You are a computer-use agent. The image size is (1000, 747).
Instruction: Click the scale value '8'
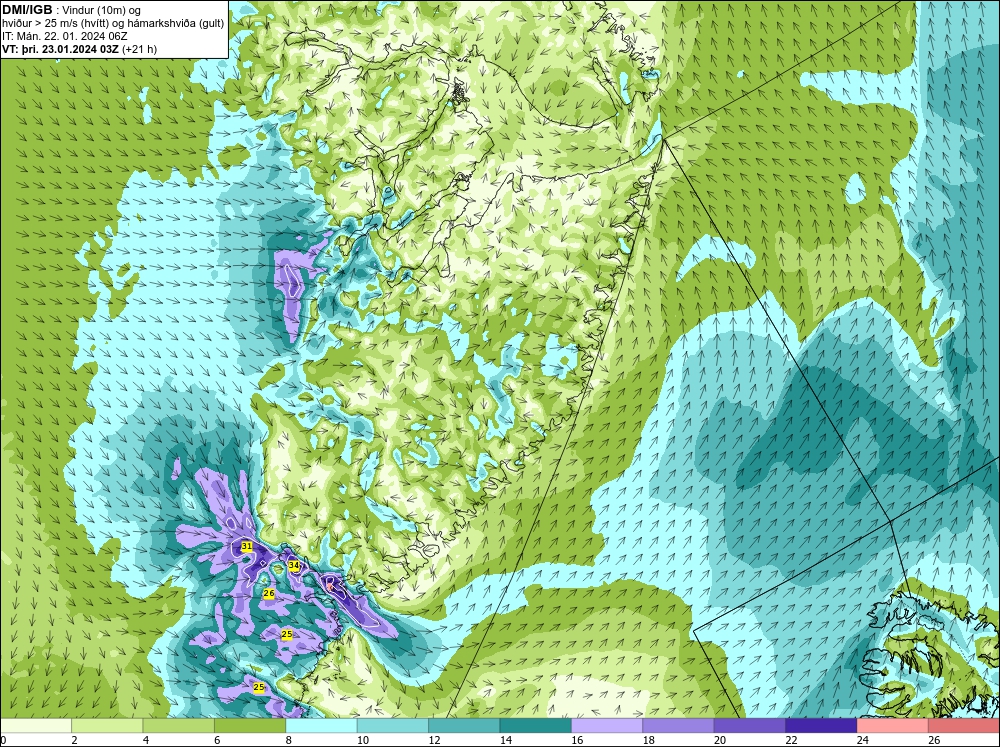coord(288,740)
